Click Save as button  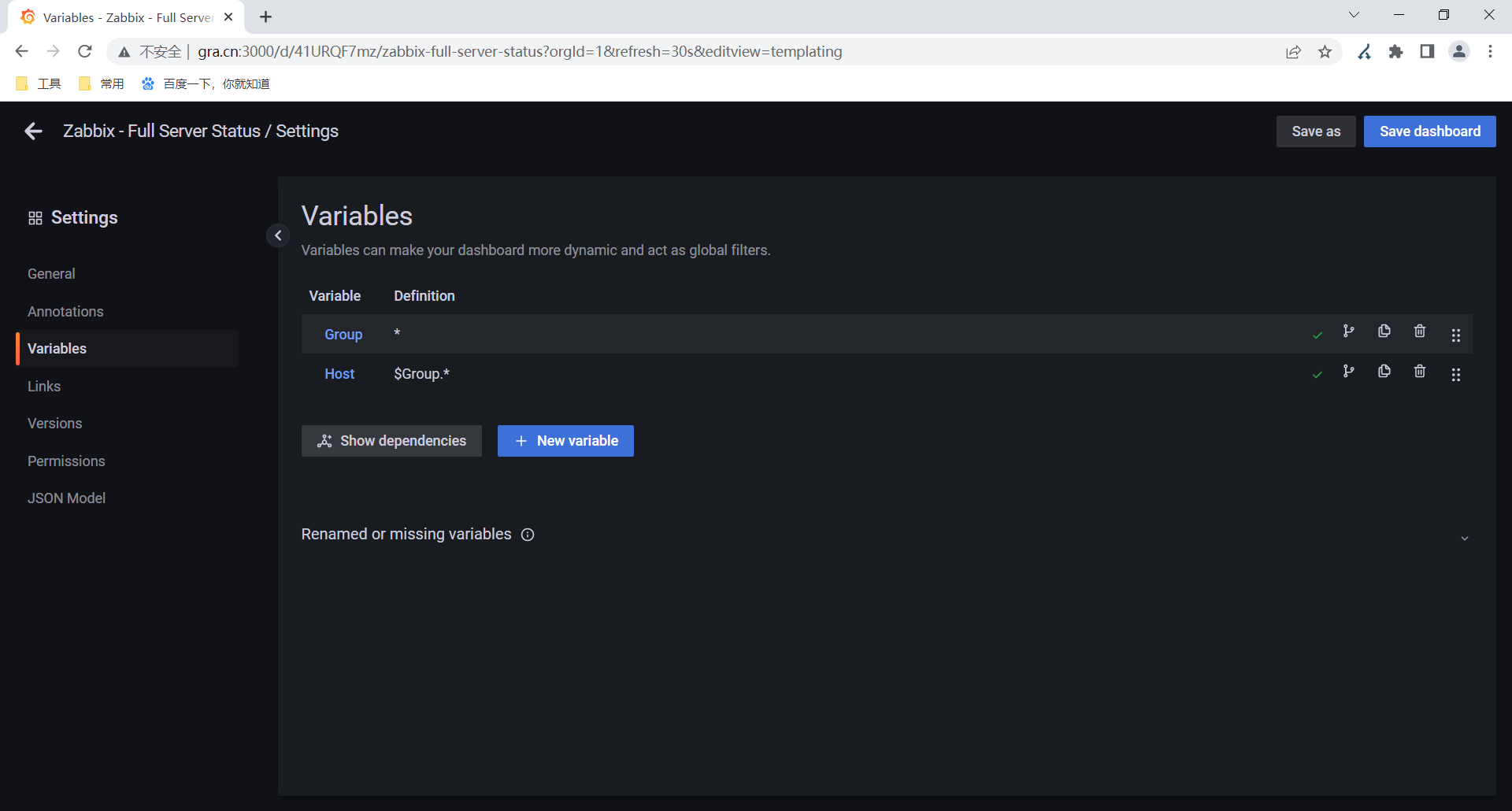(1316, 131)
